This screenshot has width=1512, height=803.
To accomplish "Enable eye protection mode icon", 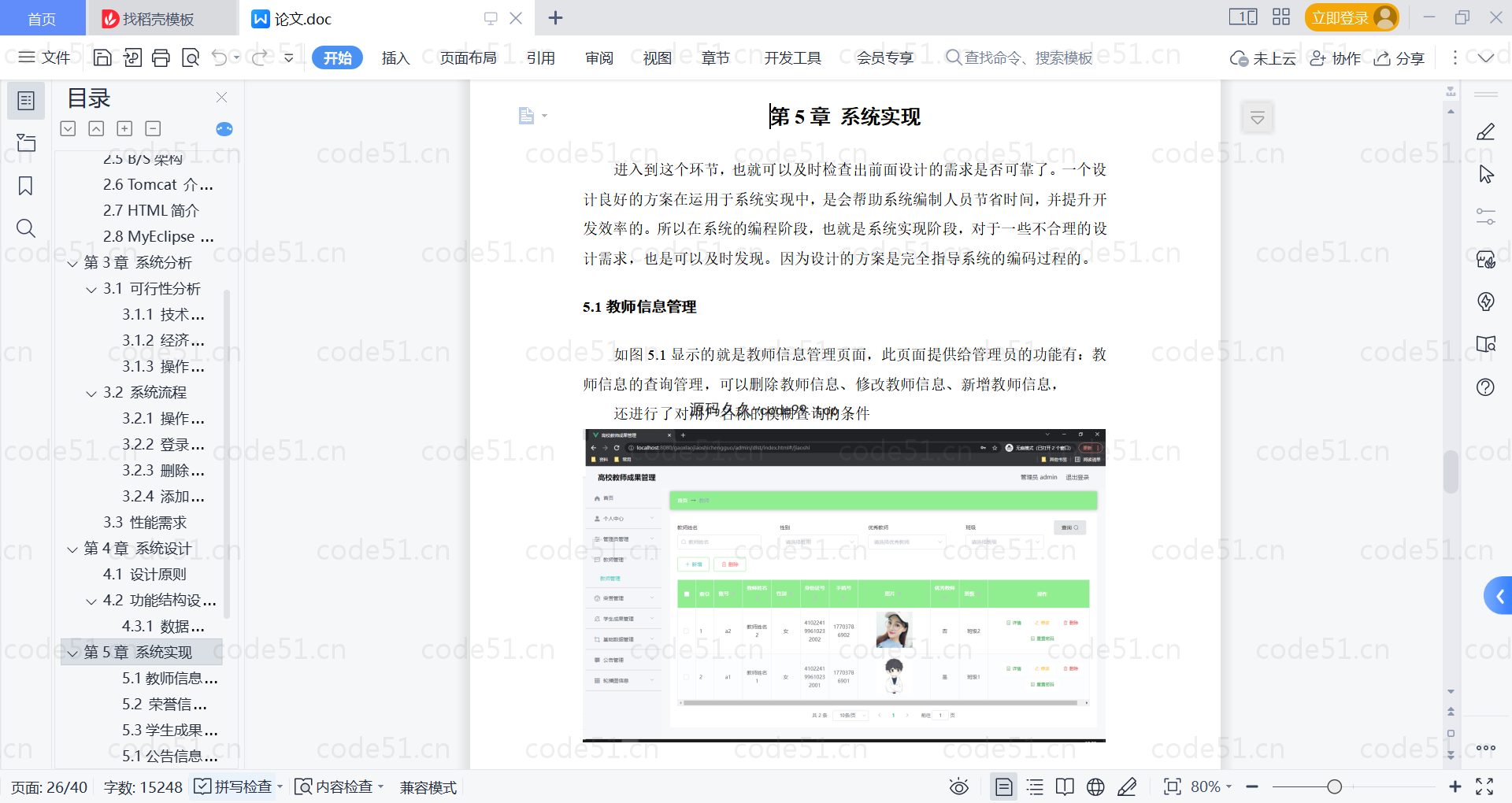I will click(x=958, y=786).
